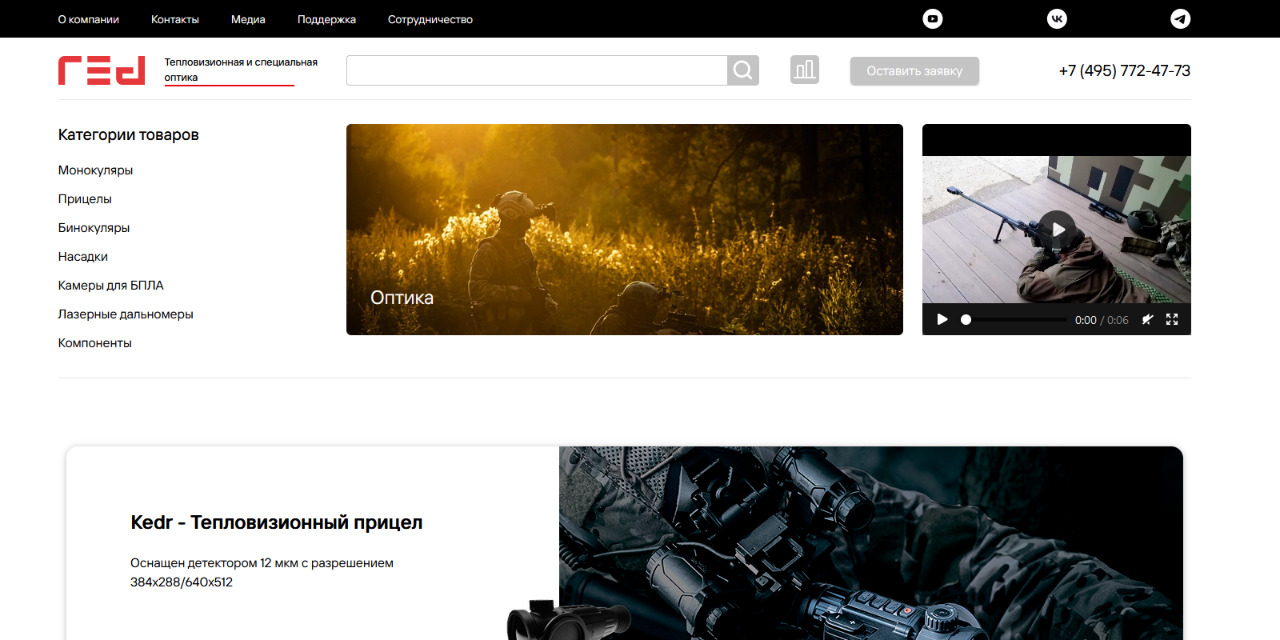The height and width of the screenshot is (640, 1280).
Task: Open the Telegram social icon
Action: point(1180,19)
